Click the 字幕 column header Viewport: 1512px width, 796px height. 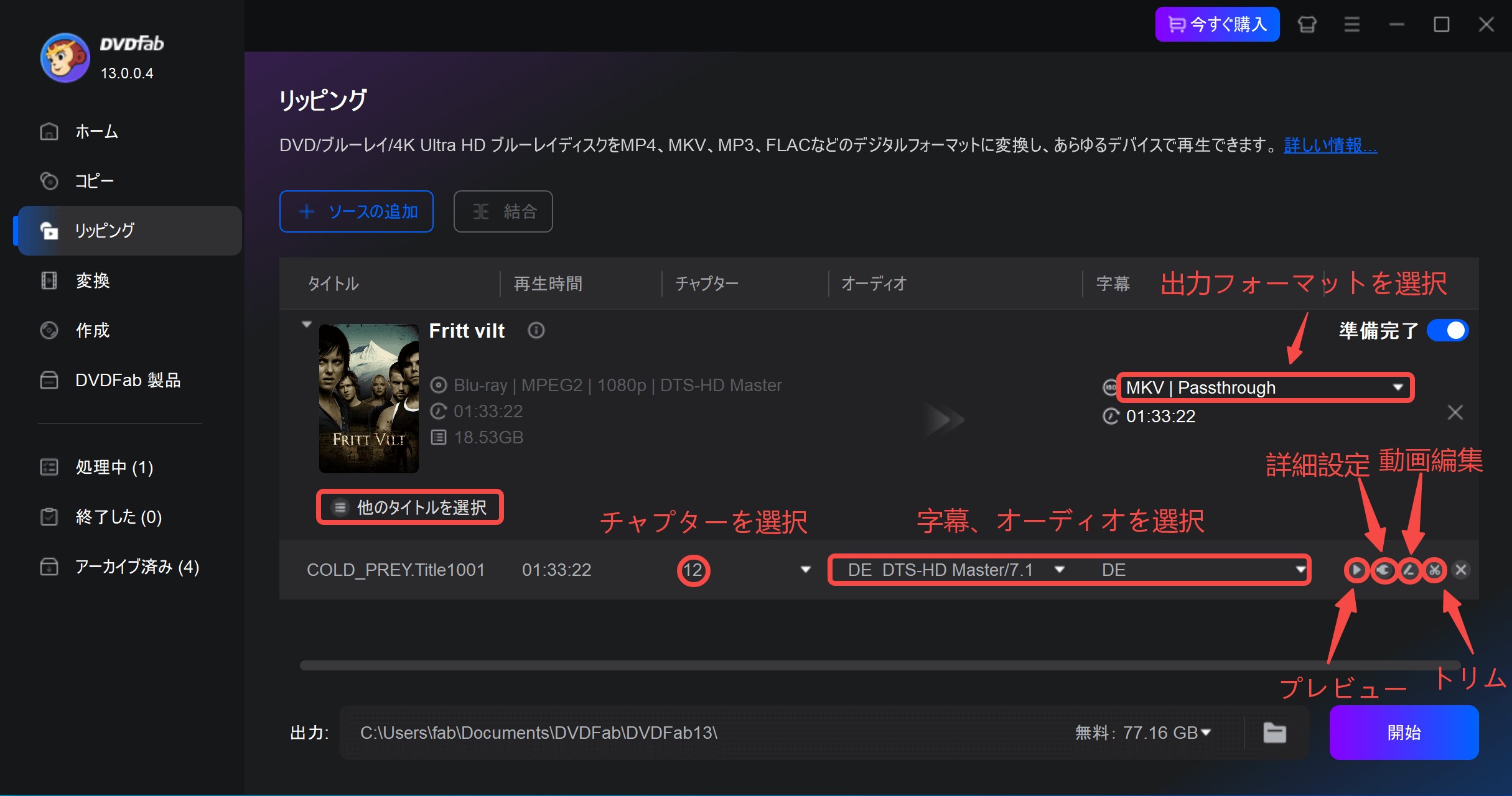coord(1113,284)
